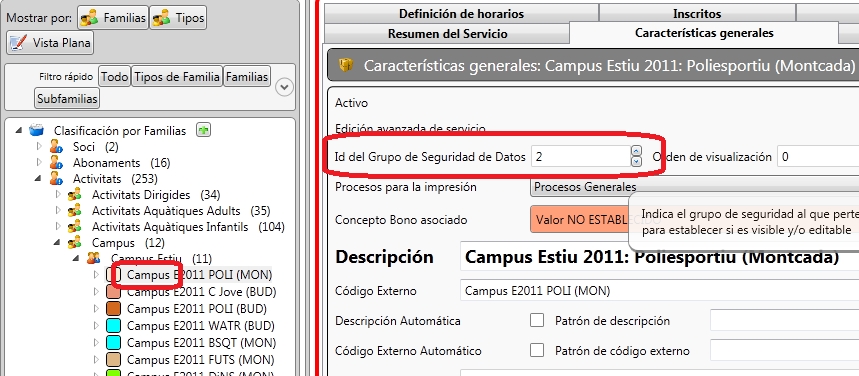Image resolution: width=859 pixels, height=376 pixels.
Task: Click the Activitats Dirigides group icon
Action: click(75, 195)
